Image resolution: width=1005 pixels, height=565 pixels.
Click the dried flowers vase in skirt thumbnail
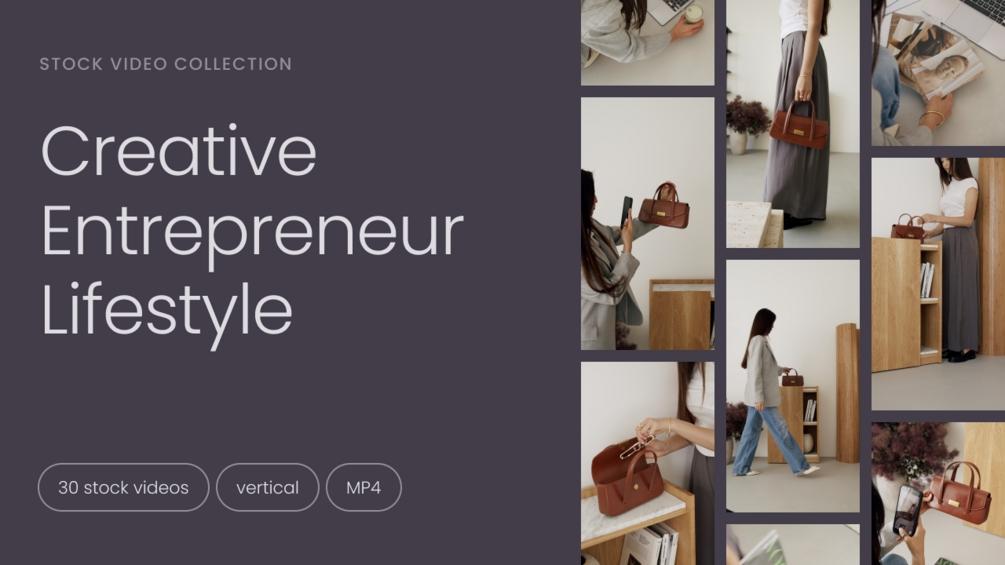[745, 125]
